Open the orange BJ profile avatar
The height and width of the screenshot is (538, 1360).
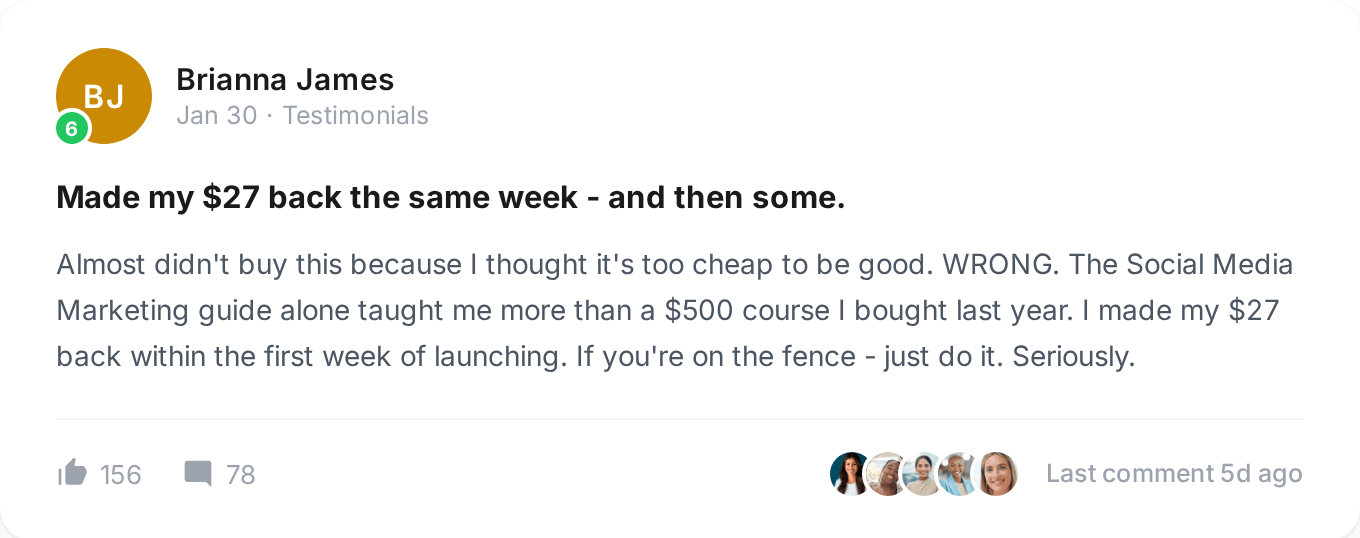pos(104,95)
